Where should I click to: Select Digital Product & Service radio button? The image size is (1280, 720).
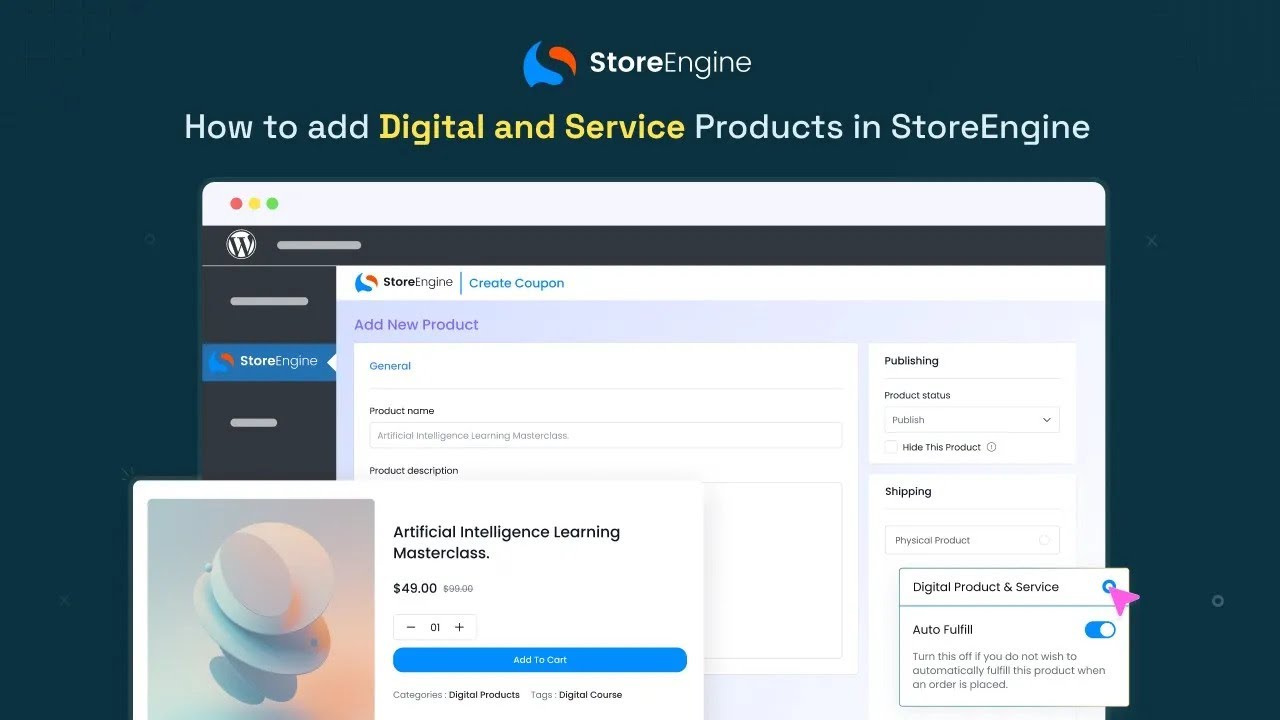[1108, 587]
